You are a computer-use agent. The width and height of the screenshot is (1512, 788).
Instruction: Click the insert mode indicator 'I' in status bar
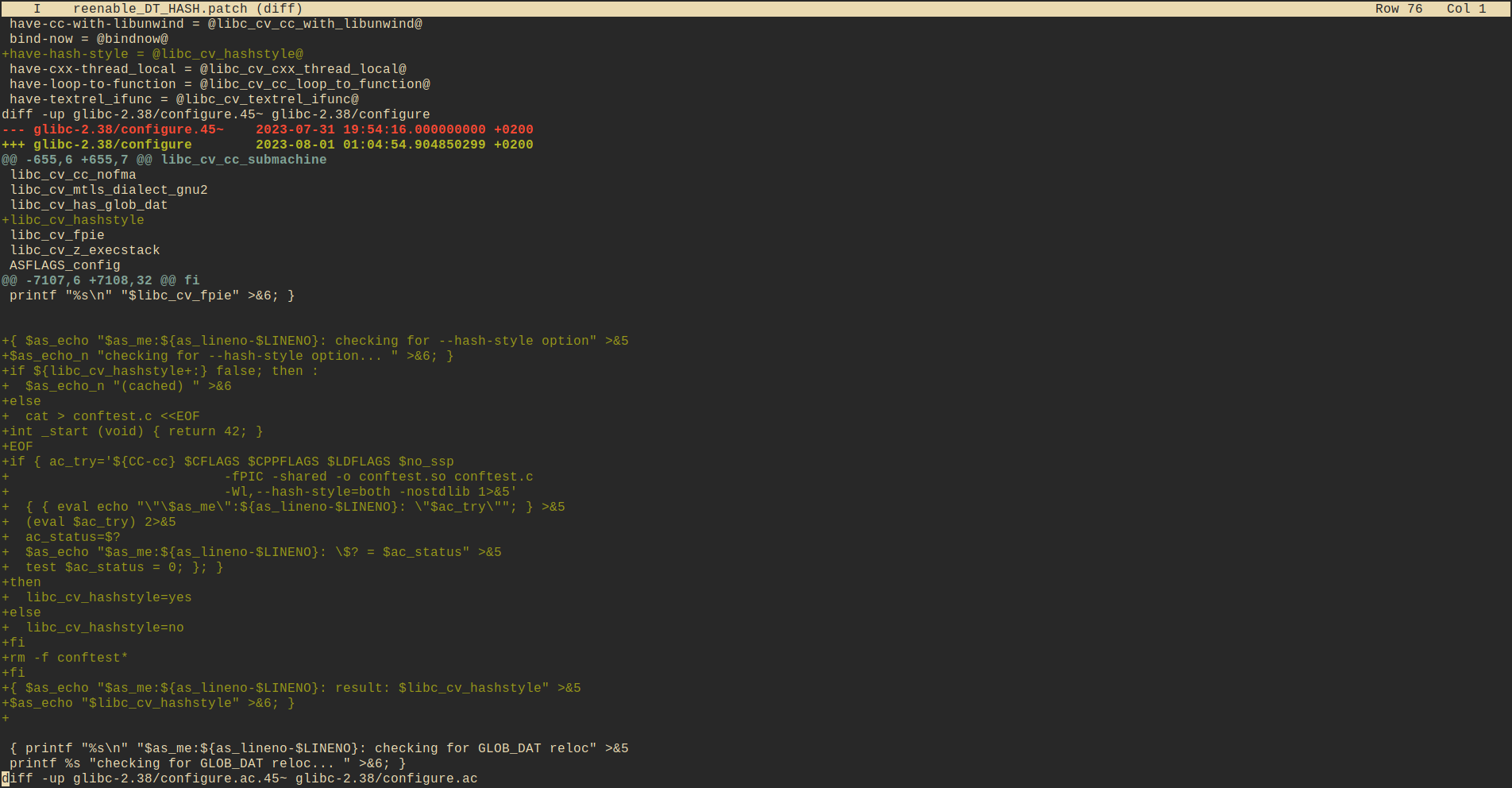37,9
